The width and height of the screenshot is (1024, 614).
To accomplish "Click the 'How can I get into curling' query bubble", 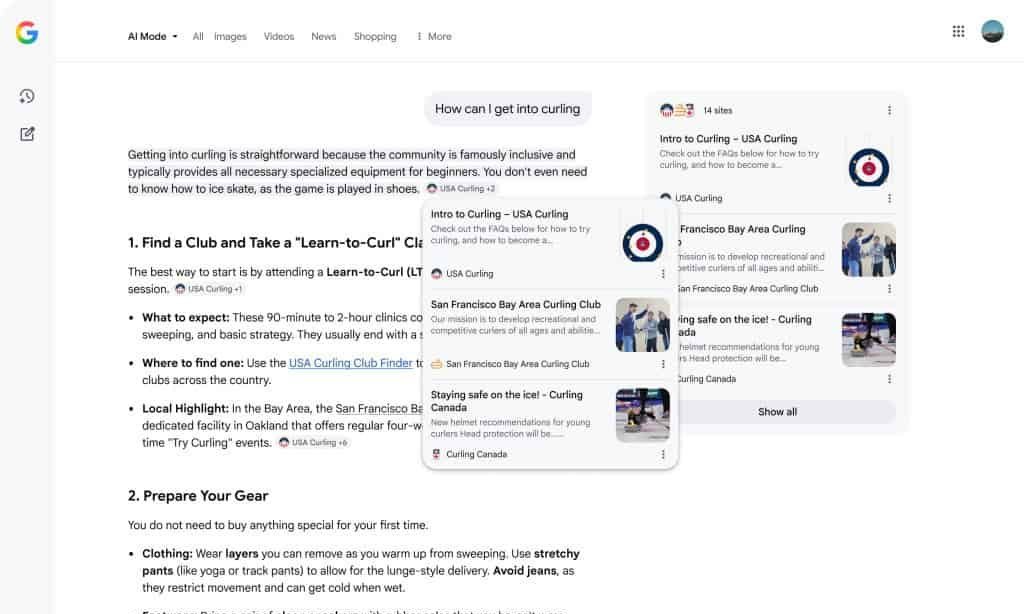I will coord(507,109).
